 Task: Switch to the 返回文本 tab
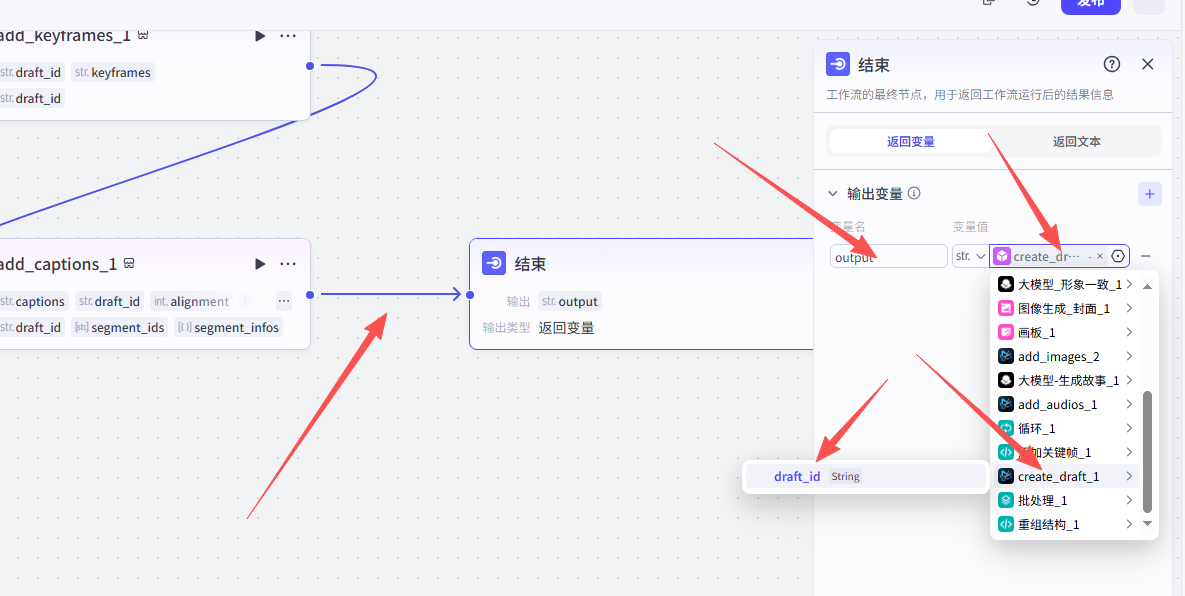[1076, 142]
